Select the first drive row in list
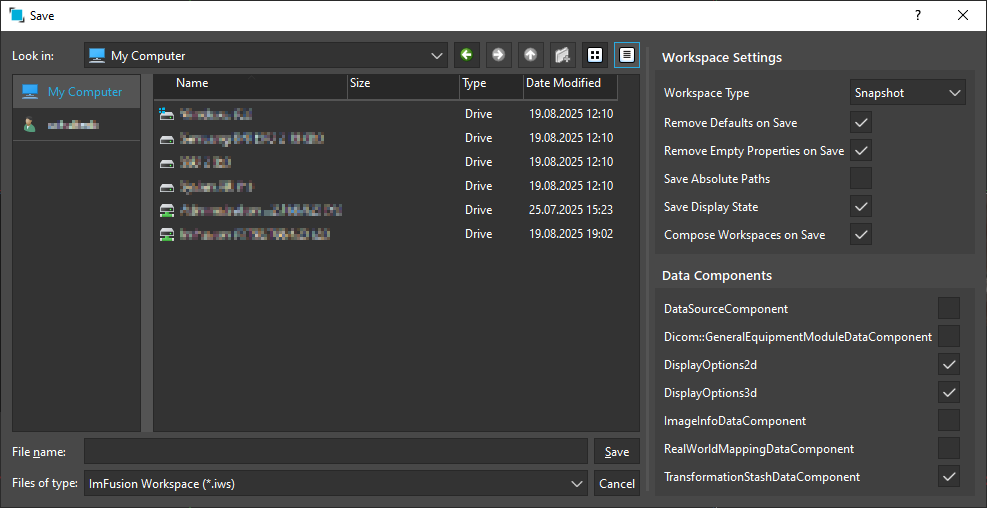 386,114
